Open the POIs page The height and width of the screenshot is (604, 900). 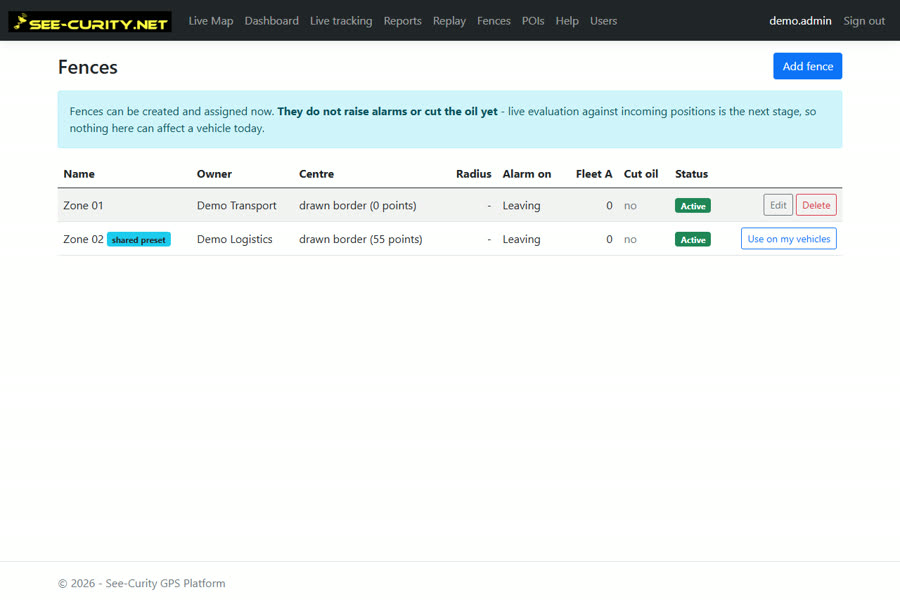coord(533,21)
